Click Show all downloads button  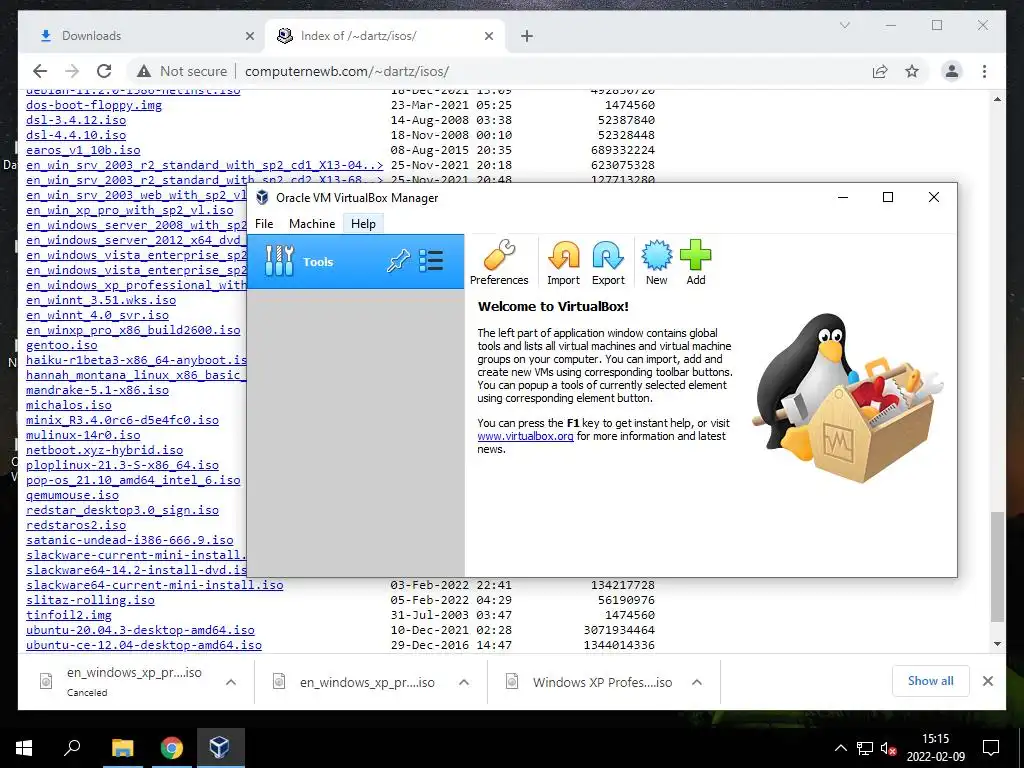pos(930,681)
